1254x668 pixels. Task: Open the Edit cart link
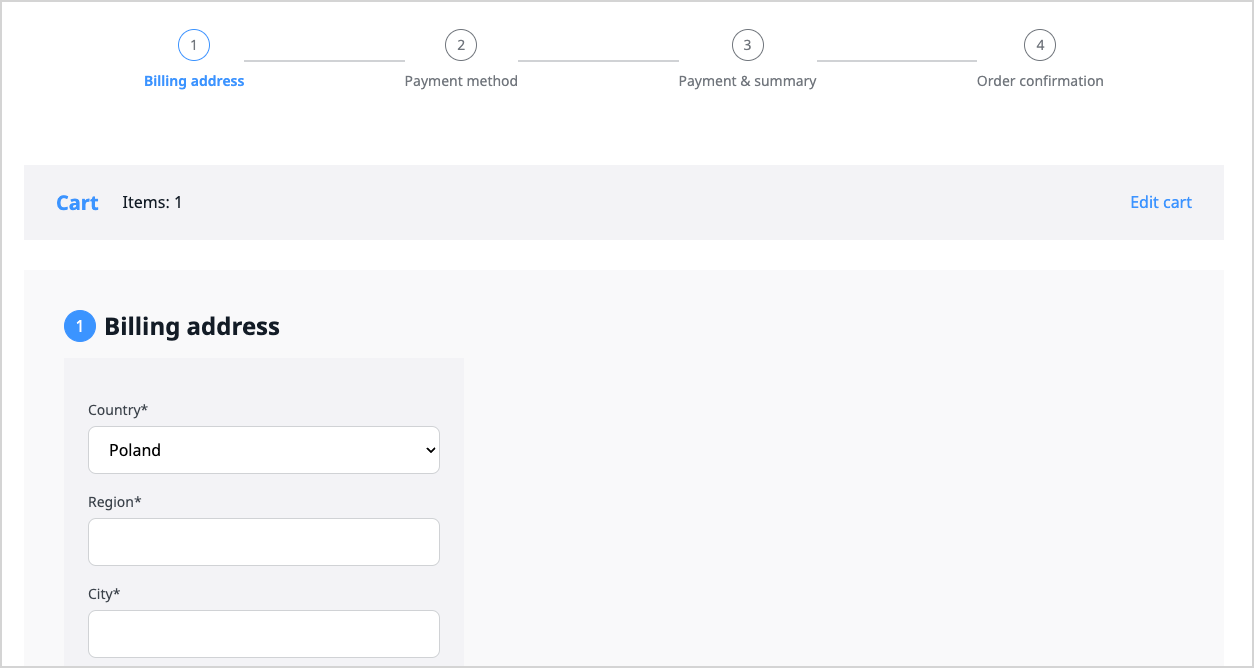(1160, 202)
